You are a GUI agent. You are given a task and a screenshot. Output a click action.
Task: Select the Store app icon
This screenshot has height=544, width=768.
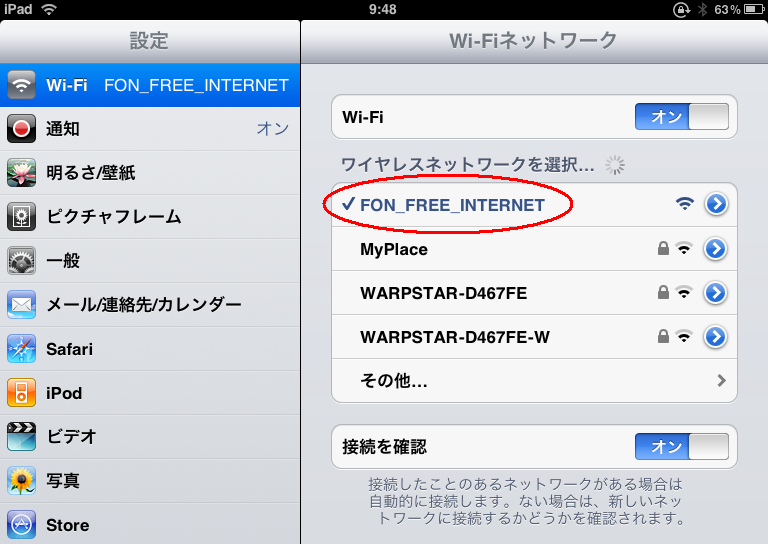(x=21, y=524)
